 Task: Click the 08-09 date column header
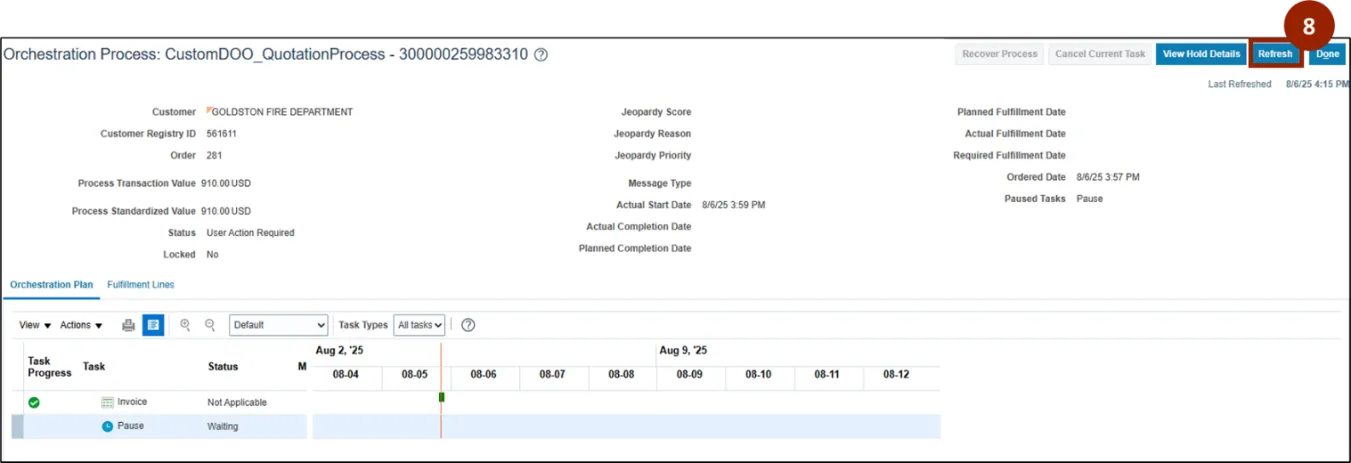pos(690,375)
